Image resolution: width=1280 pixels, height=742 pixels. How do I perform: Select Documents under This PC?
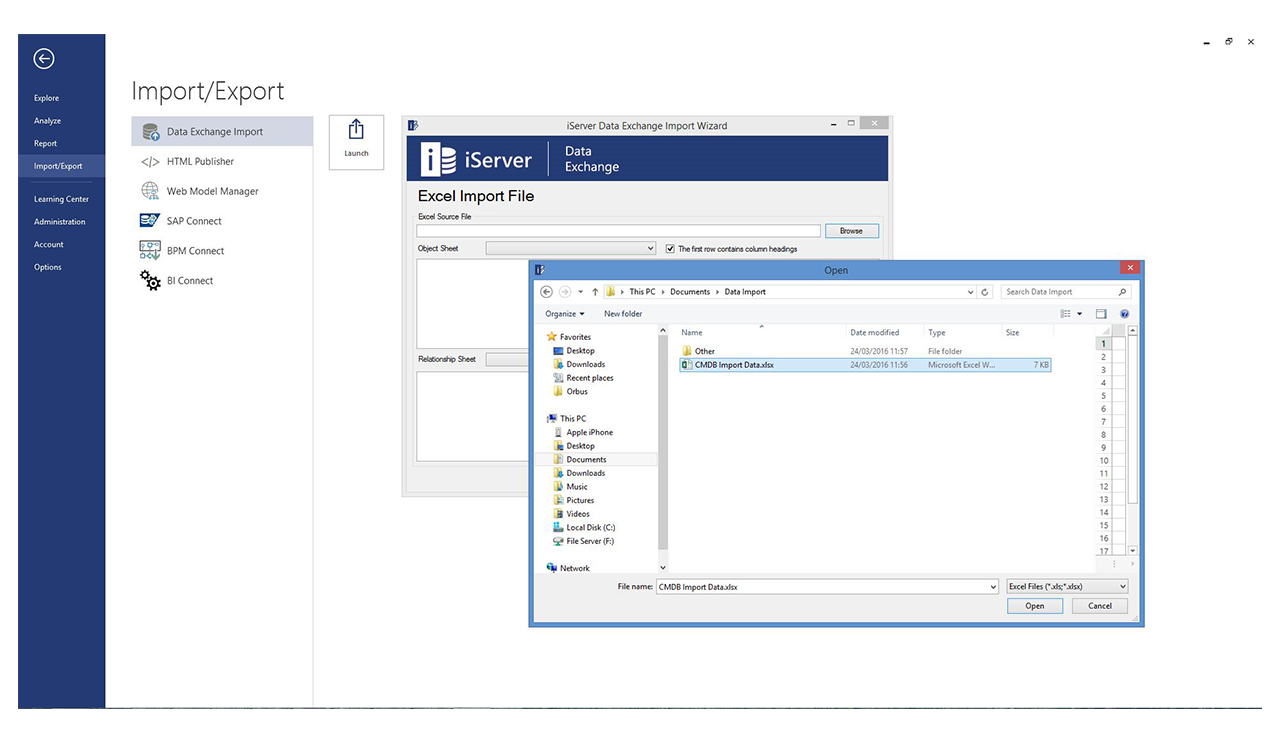click(586, 459)
